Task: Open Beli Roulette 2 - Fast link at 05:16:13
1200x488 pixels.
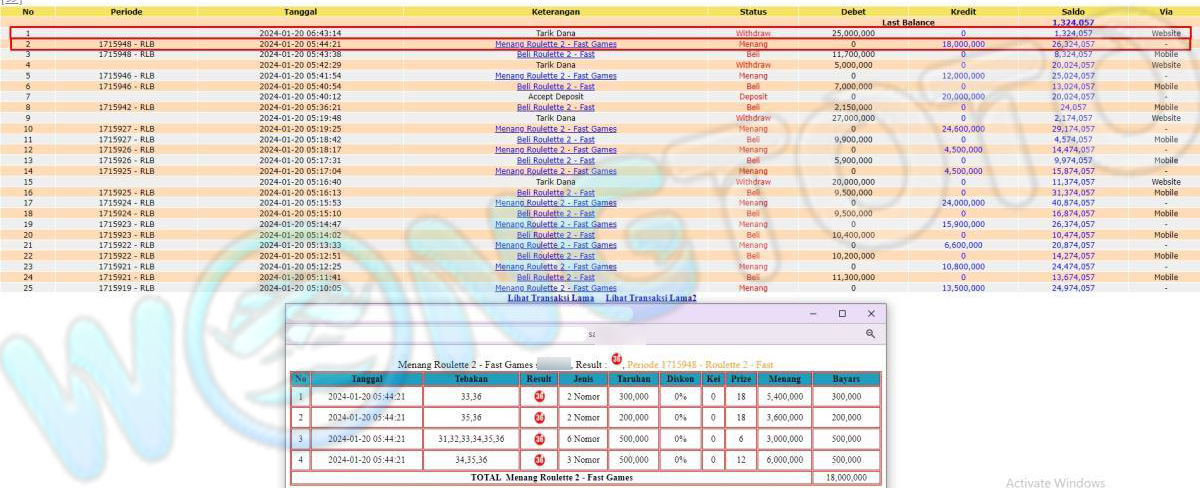Action: pos(555,192)
